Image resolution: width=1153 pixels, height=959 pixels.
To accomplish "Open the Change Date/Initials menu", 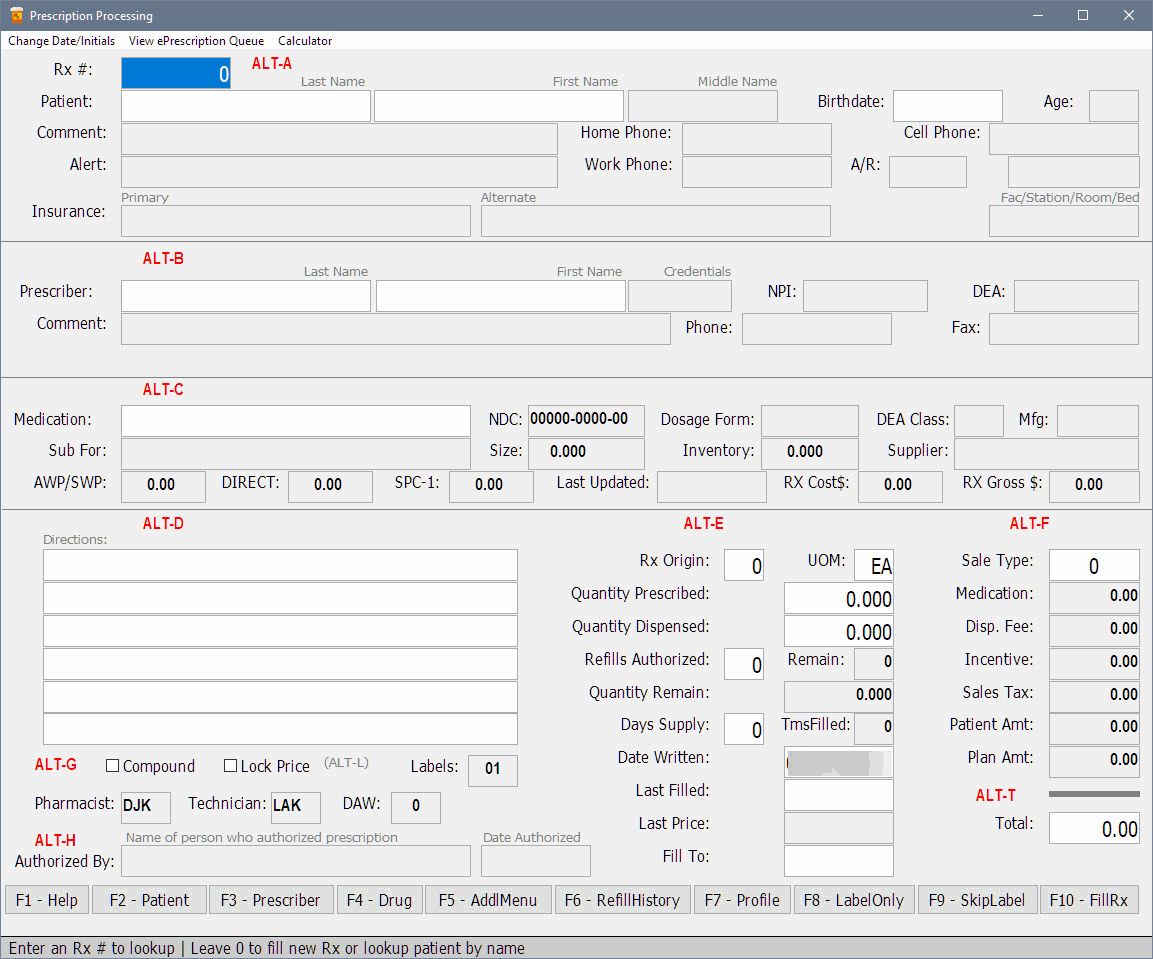I will [61, 41].
